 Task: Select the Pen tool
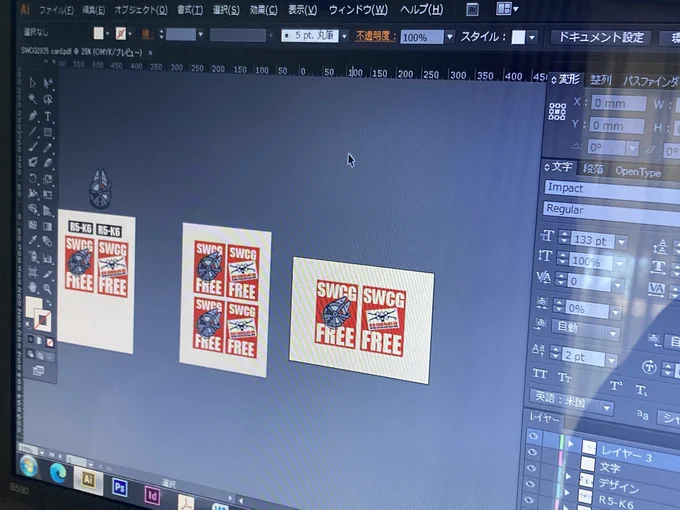point(33,116)
